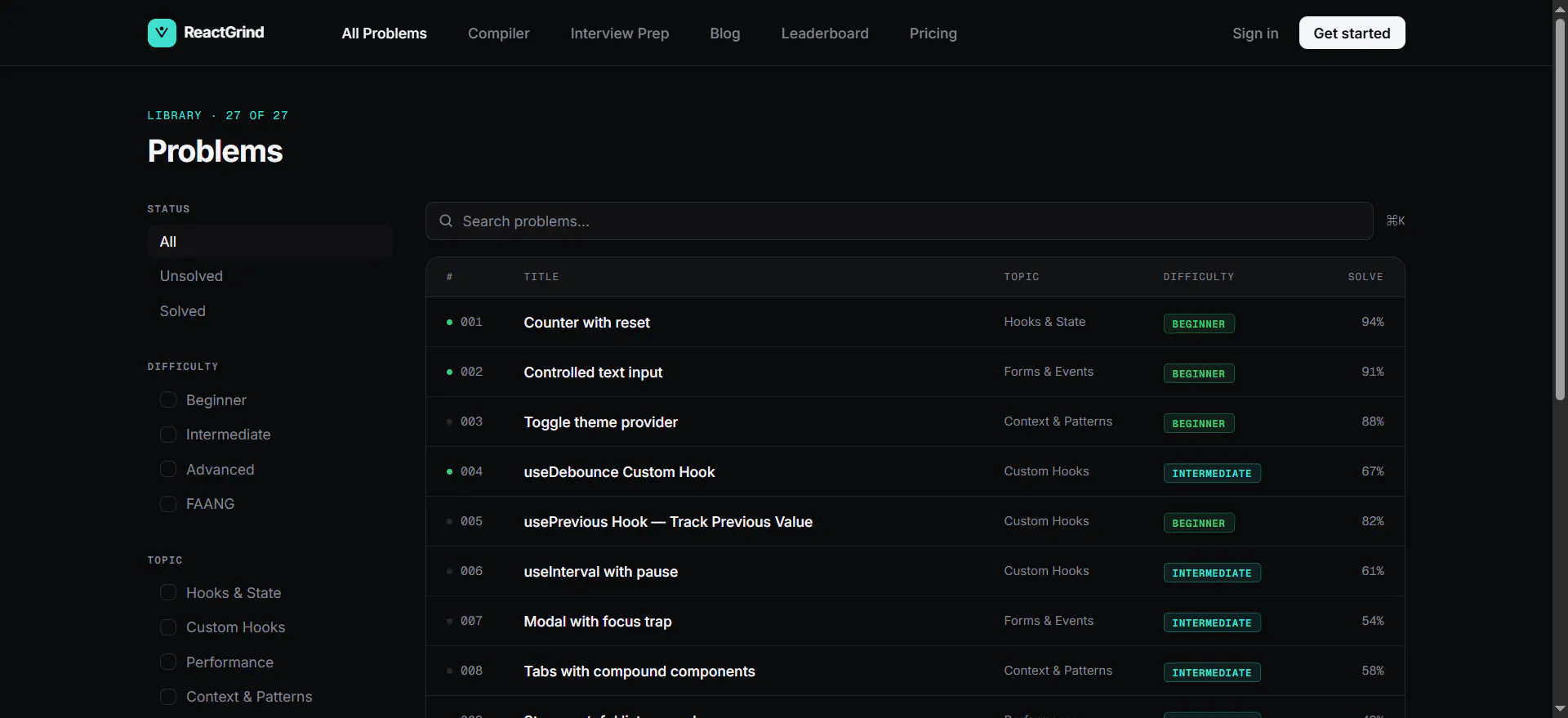
Task: Open usePrevious Hook — Track Previous Value
Action: 668,522
